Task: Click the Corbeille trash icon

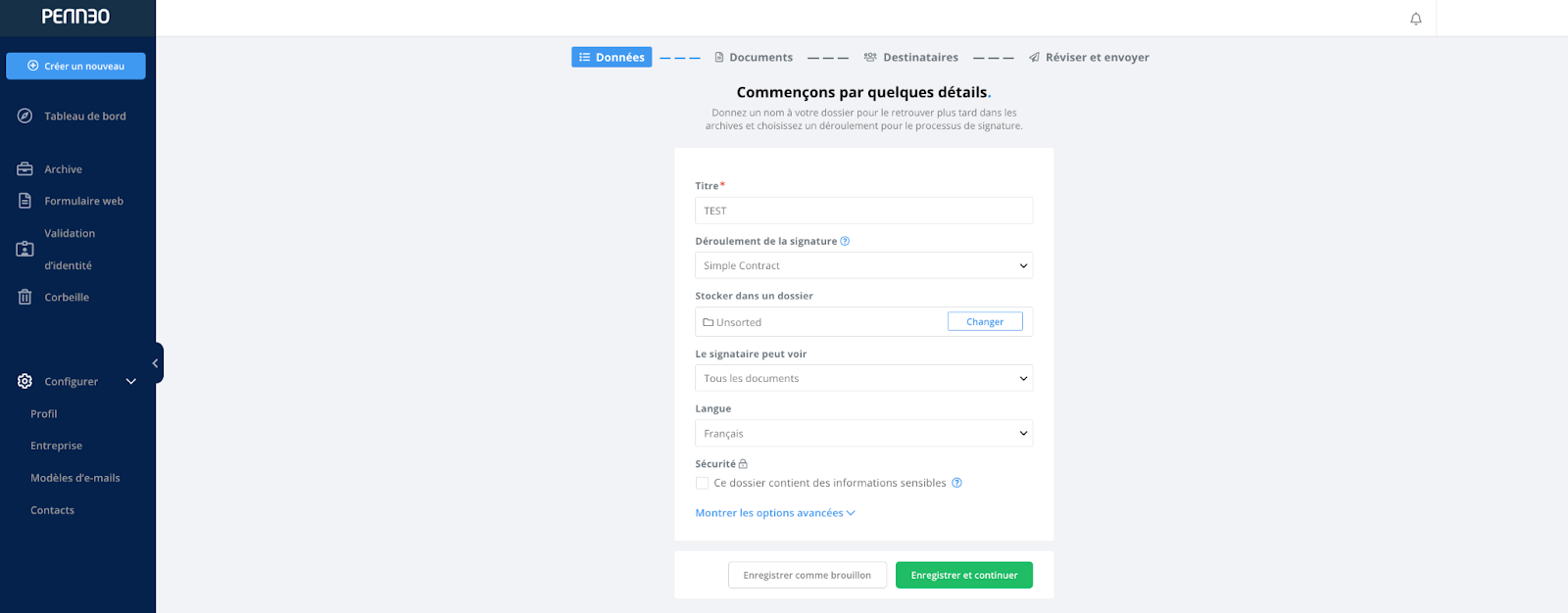Action: click(25, 297)
